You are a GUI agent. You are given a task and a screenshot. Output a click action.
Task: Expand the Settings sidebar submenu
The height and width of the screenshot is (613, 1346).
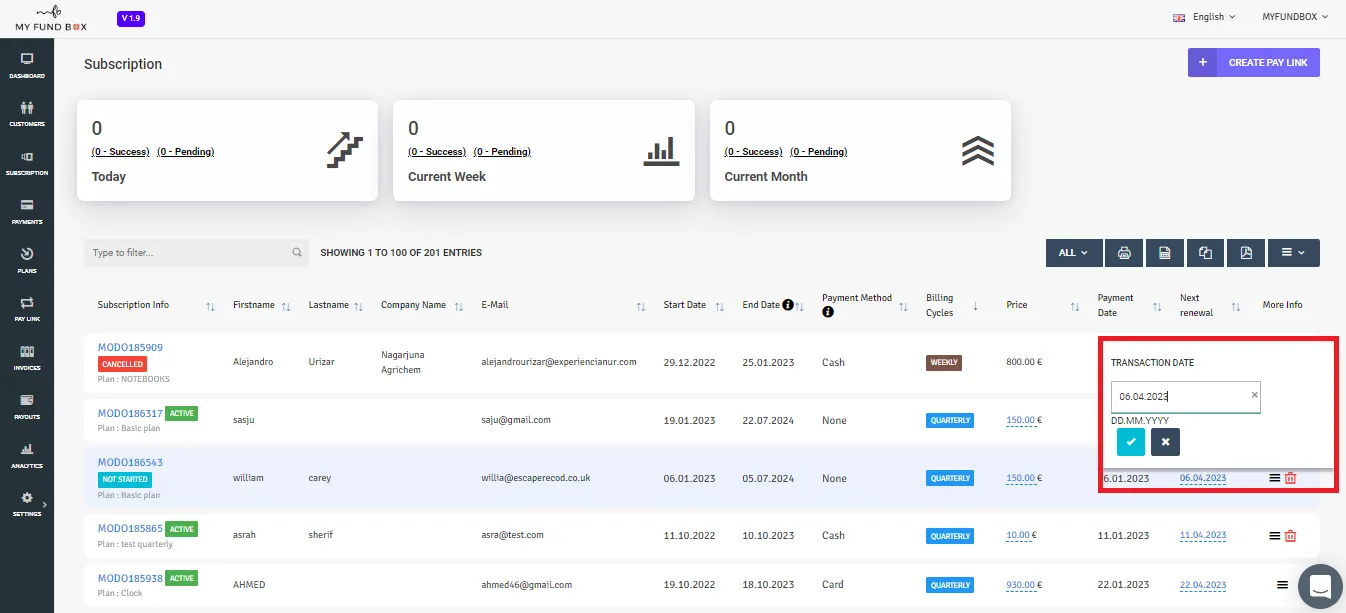pyautogui.click(x=27, y=504)
